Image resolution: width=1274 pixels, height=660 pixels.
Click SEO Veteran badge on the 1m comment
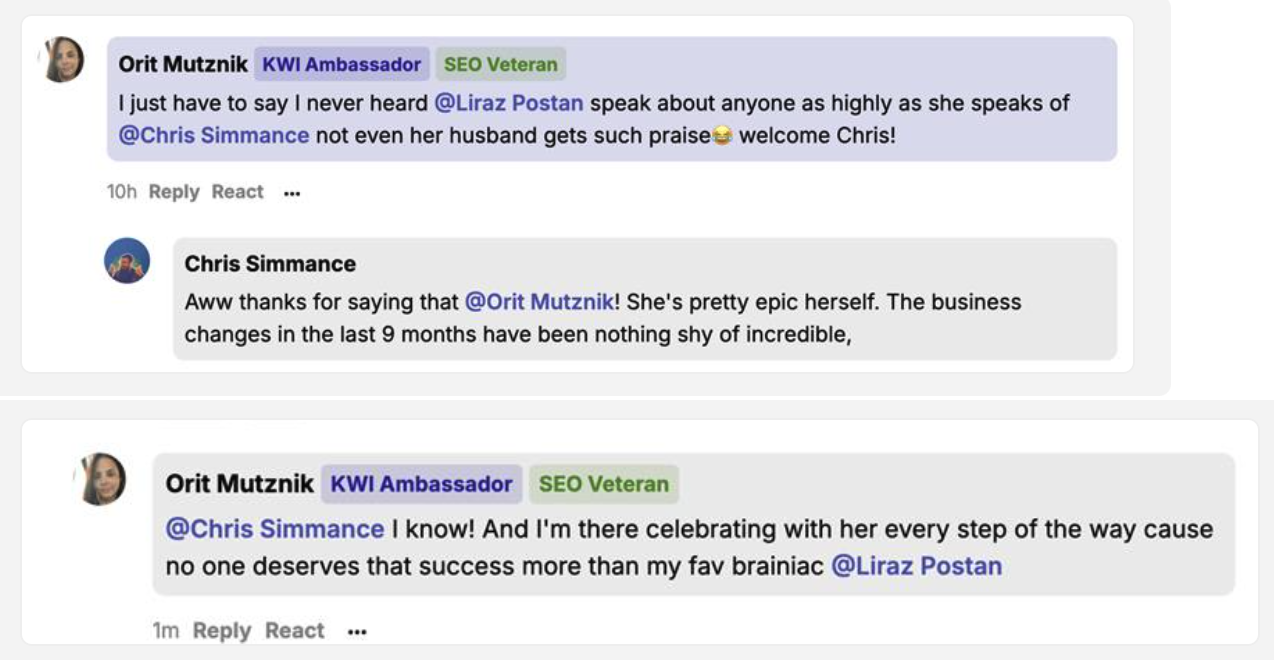[603, 484]
